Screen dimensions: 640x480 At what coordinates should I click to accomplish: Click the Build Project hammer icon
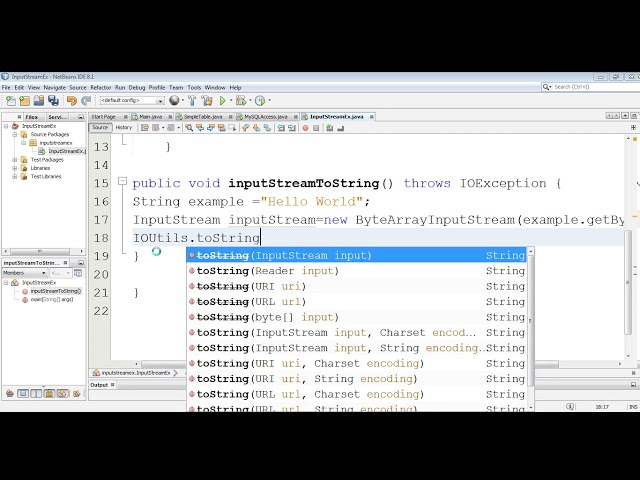pos(192,100)
